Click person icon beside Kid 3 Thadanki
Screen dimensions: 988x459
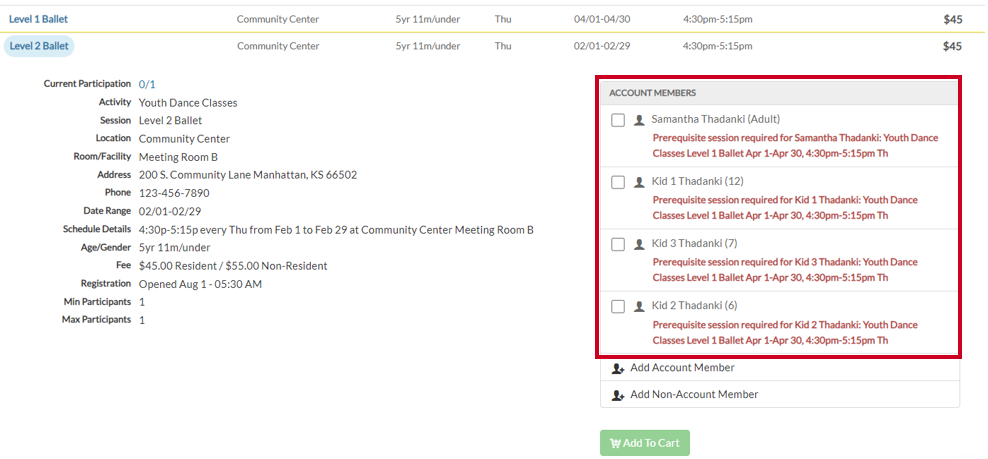(639, 244)
